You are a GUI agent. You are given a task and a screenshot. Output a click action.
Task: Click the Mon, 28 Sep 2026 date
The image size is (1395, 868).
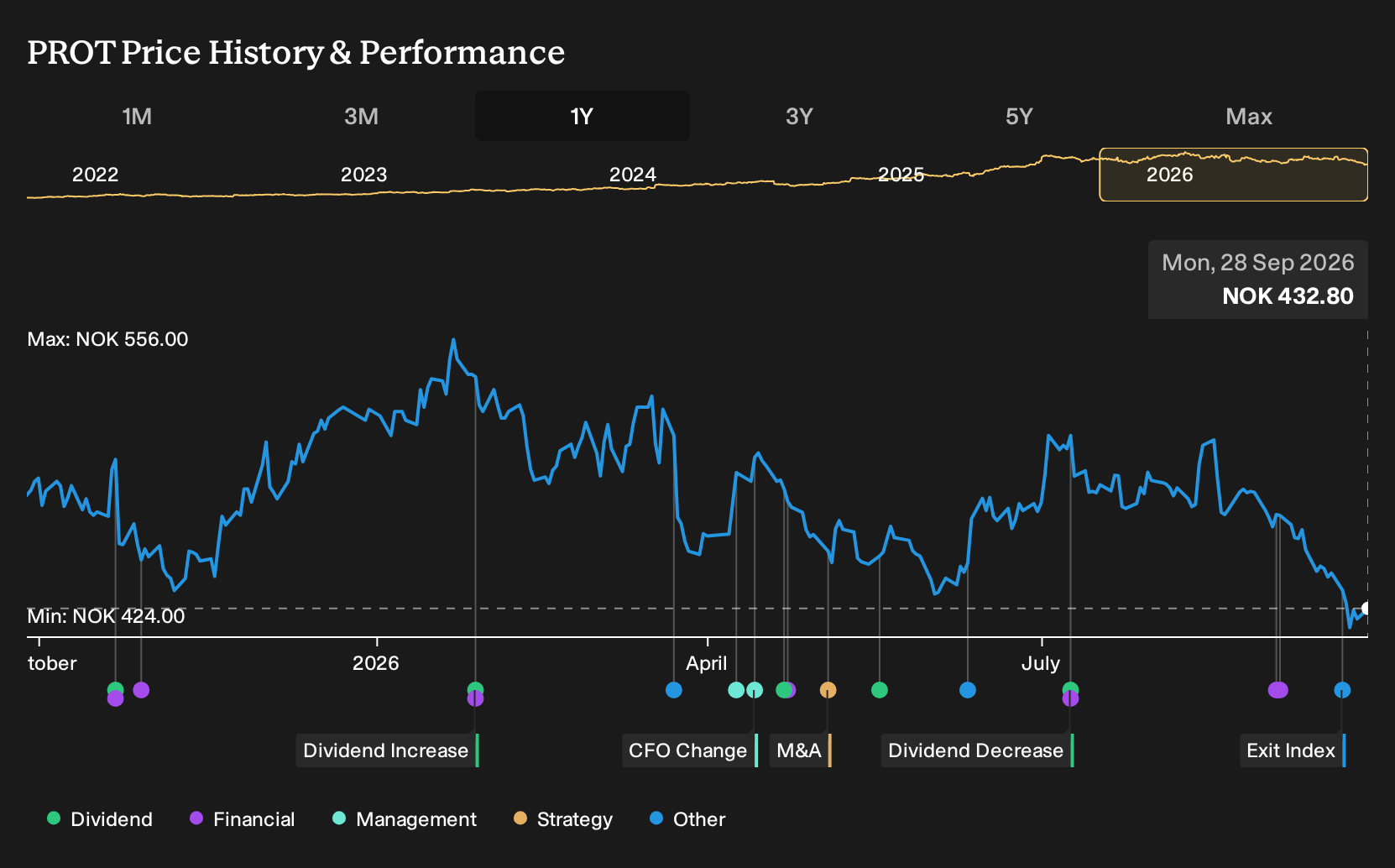[x=1258, y=263]
